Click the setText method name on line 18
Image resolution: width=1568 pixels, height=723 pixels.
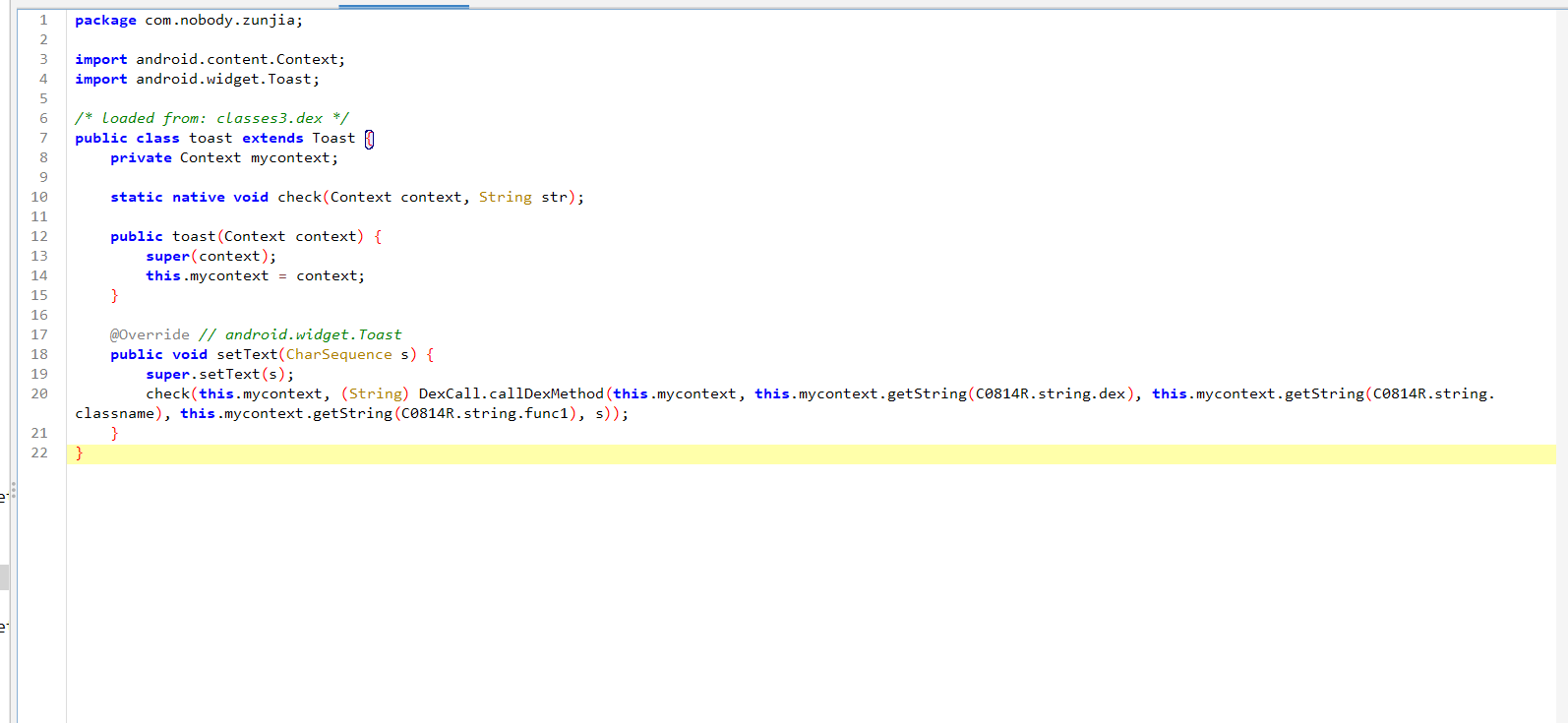click(247, 354)
